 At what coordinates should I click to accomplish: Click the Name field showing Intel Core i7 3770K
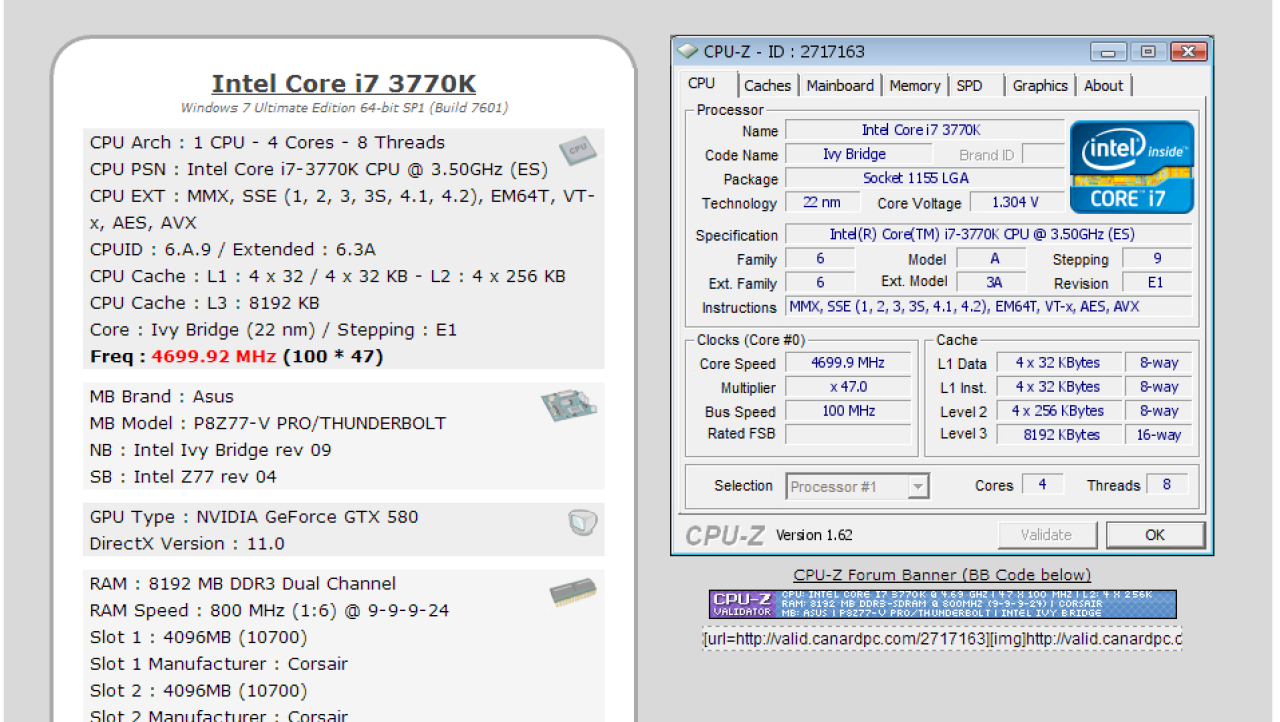coord(924,131)
